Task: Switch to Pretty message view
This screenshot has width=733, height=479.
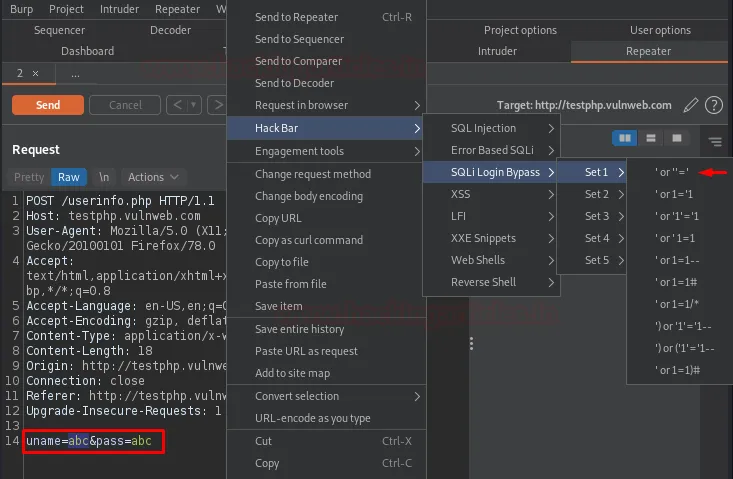Action: click(29, 177)
